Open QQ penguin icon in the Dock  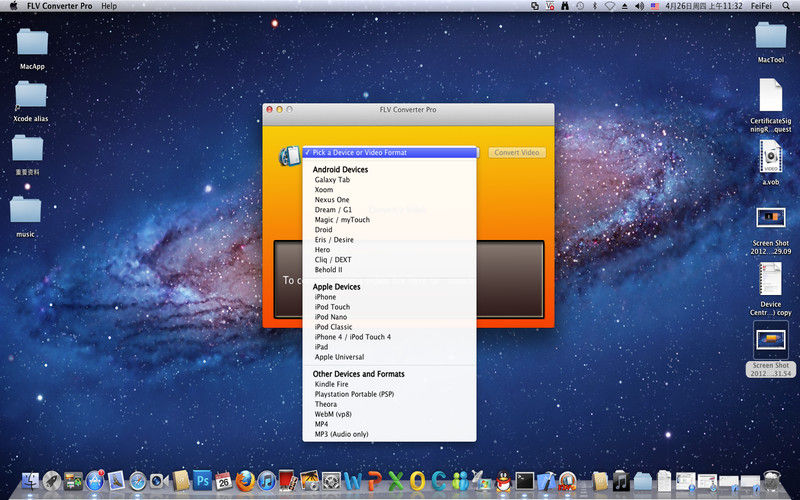coord(504,481)
